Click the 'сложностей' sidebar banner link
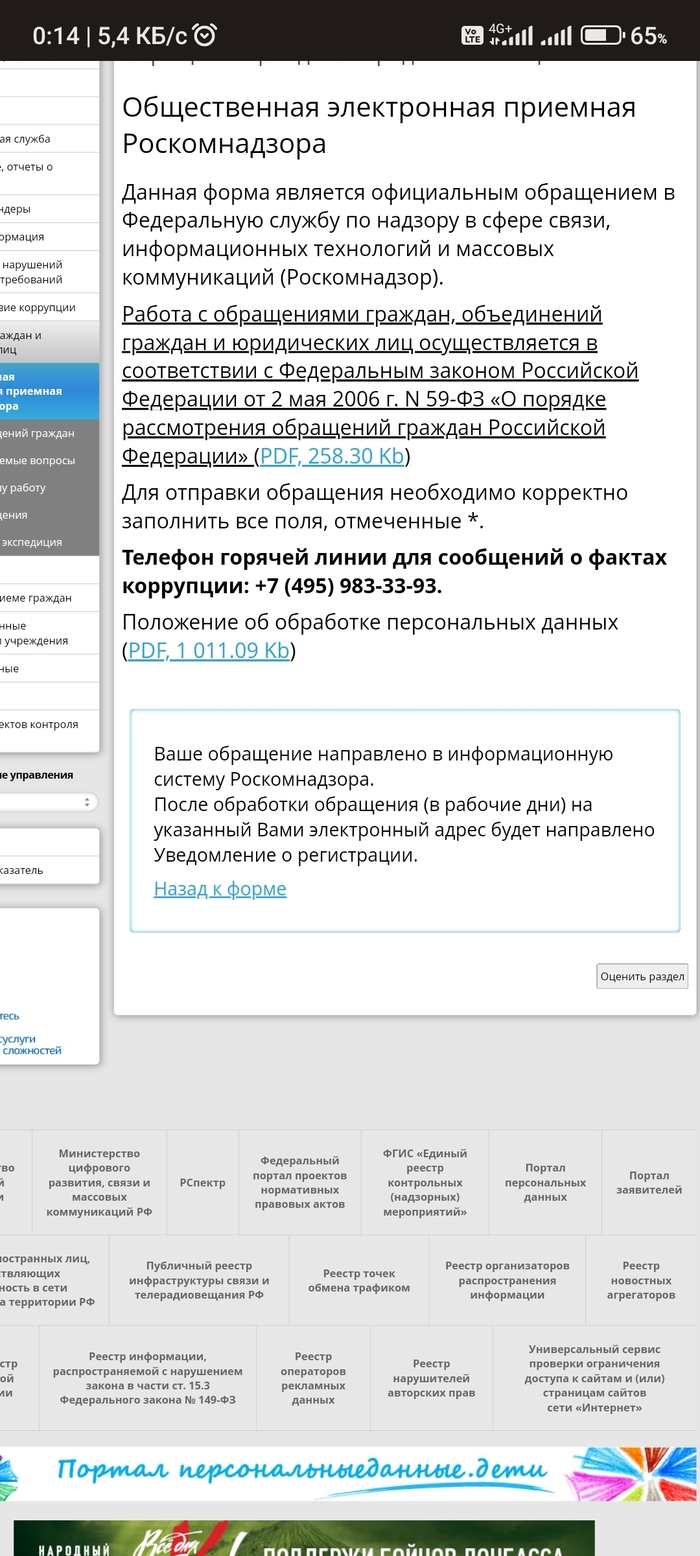 coord(31,1050)
